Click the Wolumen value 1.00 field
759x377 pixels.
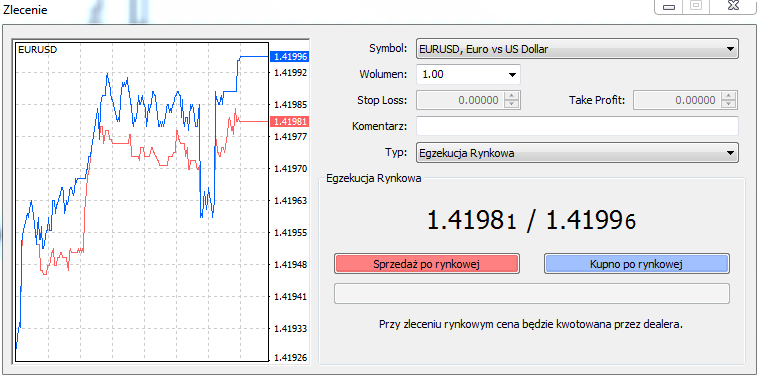pos(460,75)
